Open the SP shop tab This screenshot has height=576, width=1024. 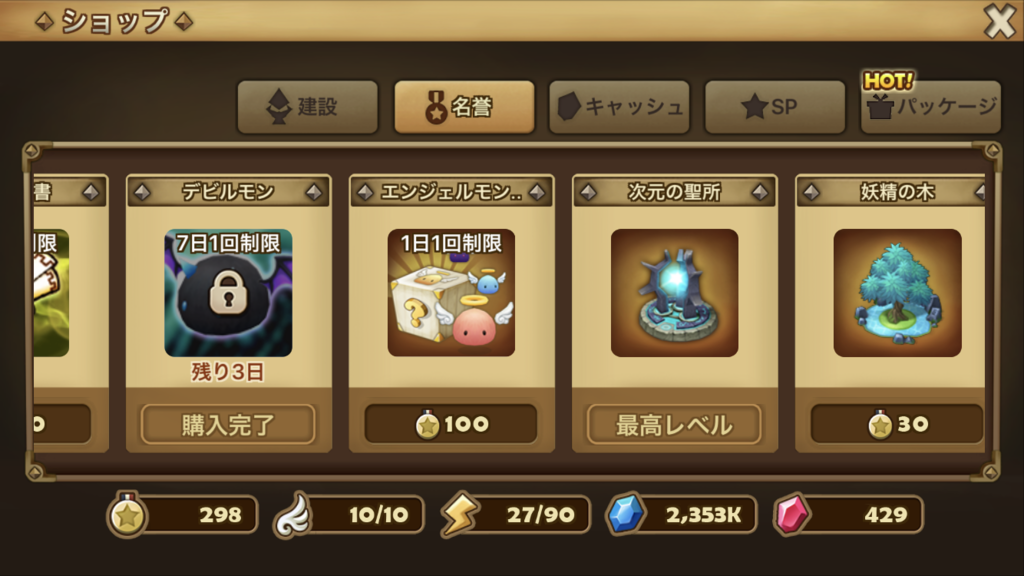[x=775, y=107]
